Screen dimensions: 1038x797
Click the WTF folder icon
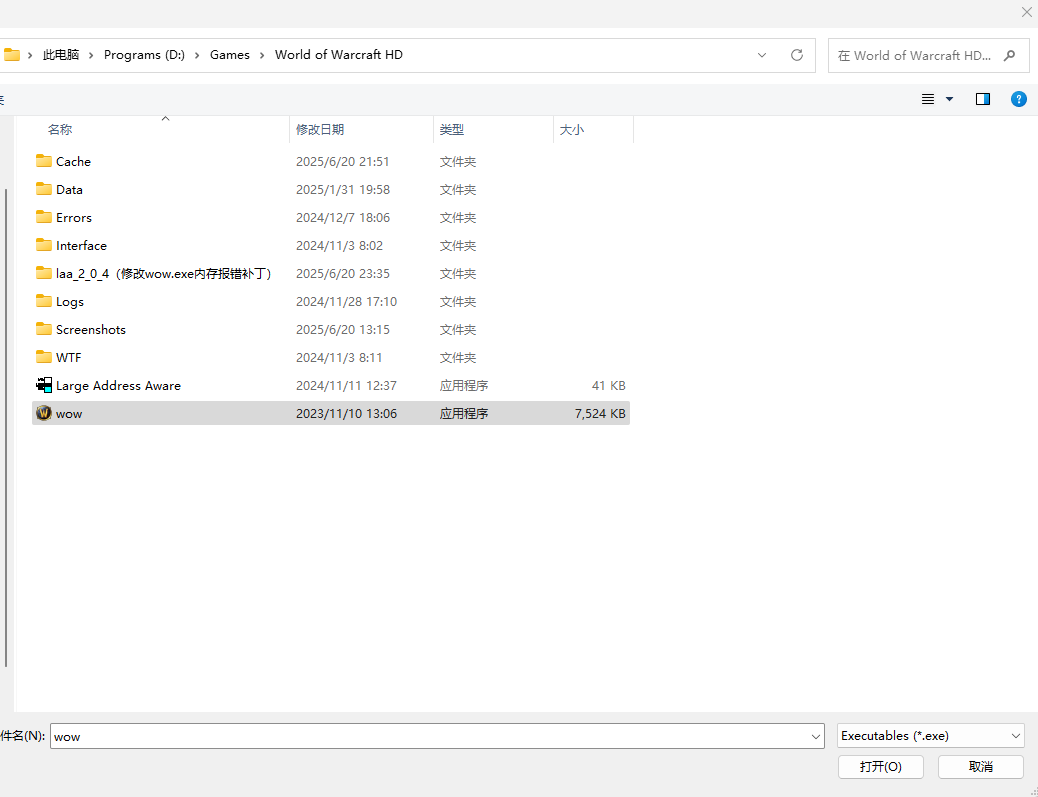point(44,357)
